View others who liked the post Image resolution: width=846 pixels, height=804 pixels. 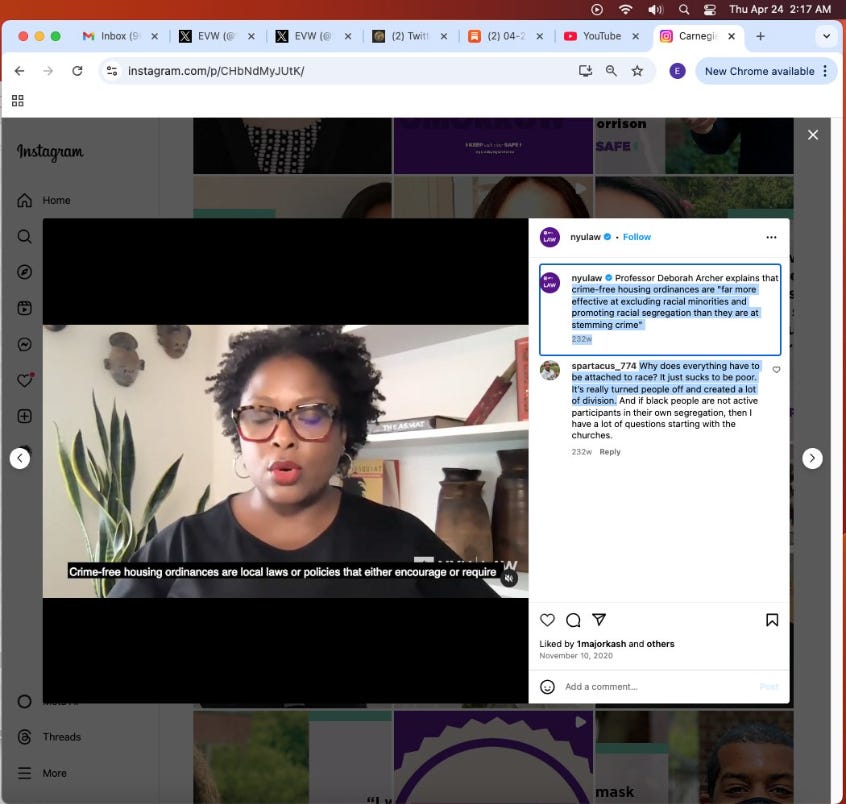(x=660, y=644)
